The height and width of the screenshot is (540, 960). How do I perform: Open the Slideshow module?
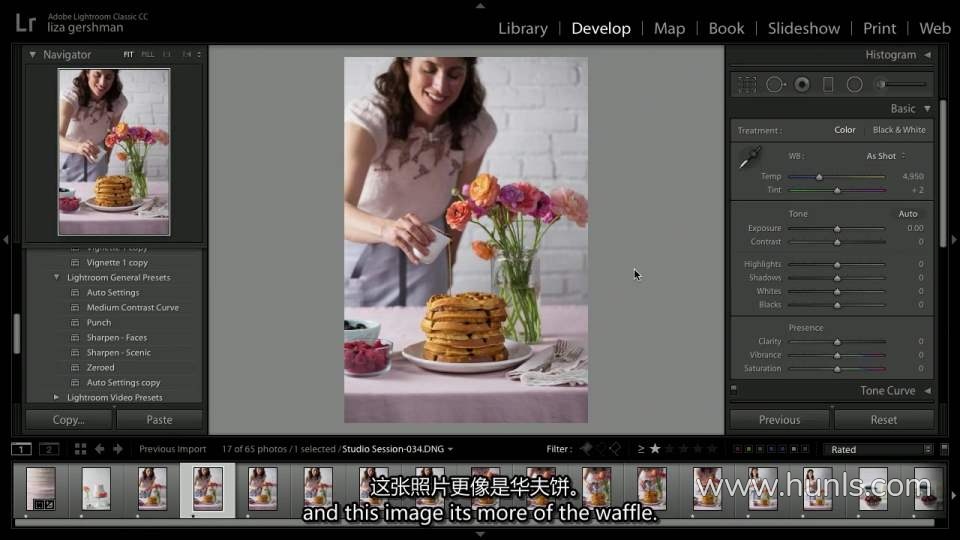(x=804, y=28)
